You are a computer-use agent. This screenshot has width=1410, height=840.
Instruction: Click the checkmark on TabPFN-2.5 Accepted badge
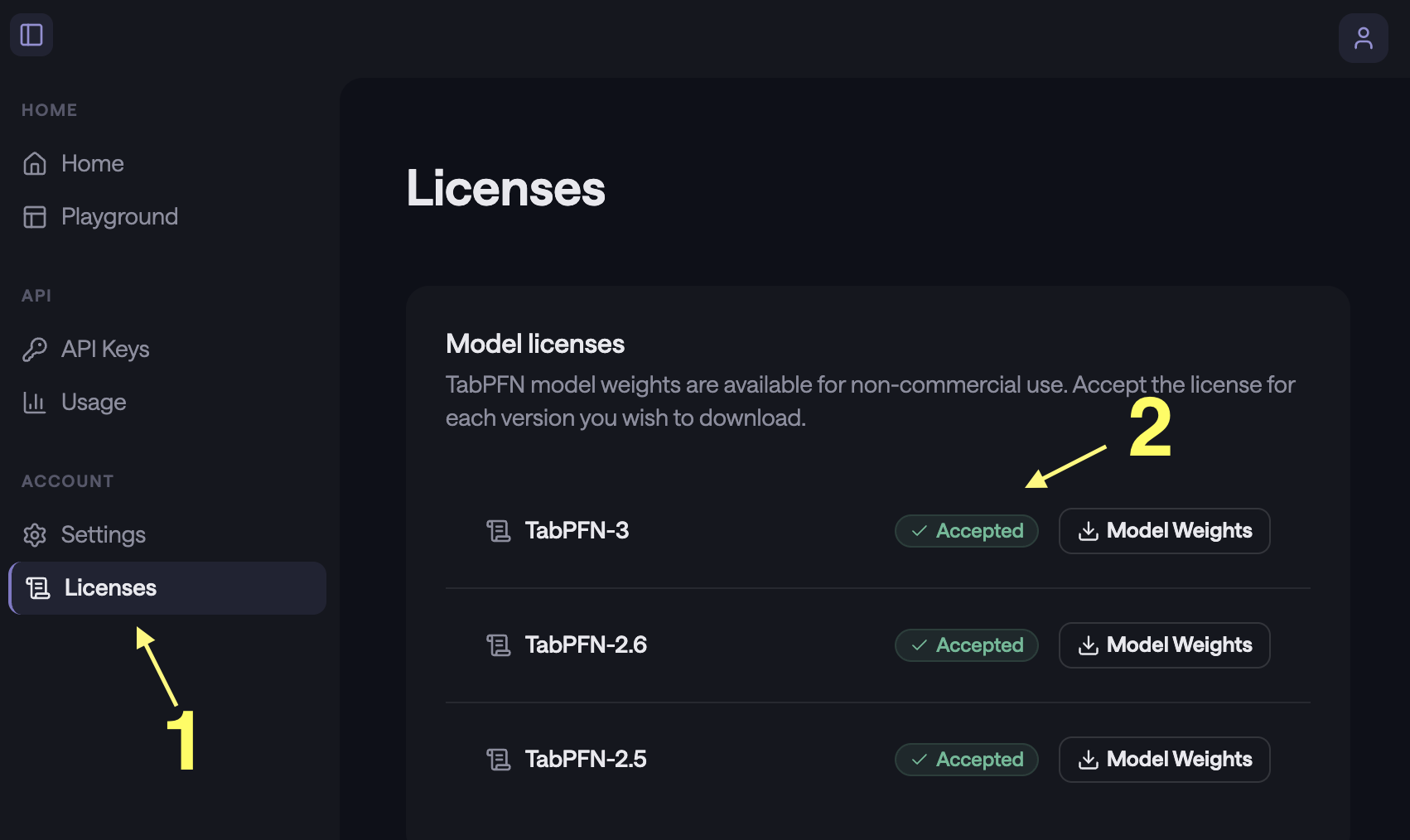[919, 760]
